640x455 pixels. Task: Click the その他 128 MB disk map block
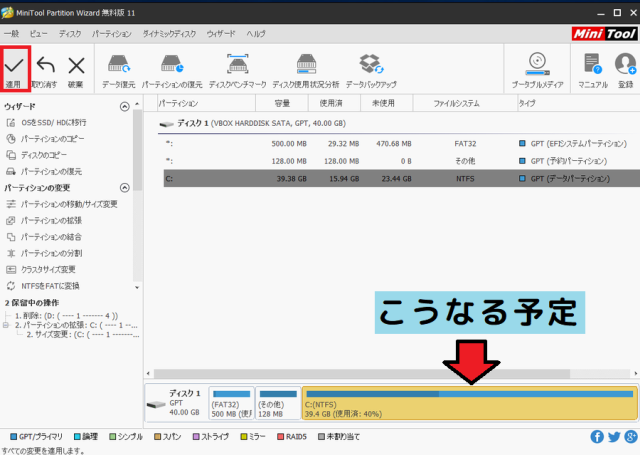pos(278,403)
